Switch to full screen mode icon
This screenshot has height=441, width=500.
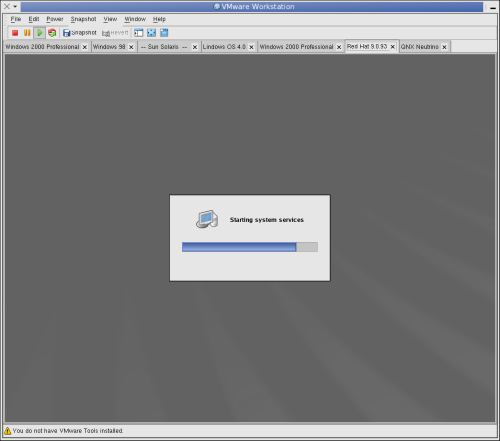(152, 33)
